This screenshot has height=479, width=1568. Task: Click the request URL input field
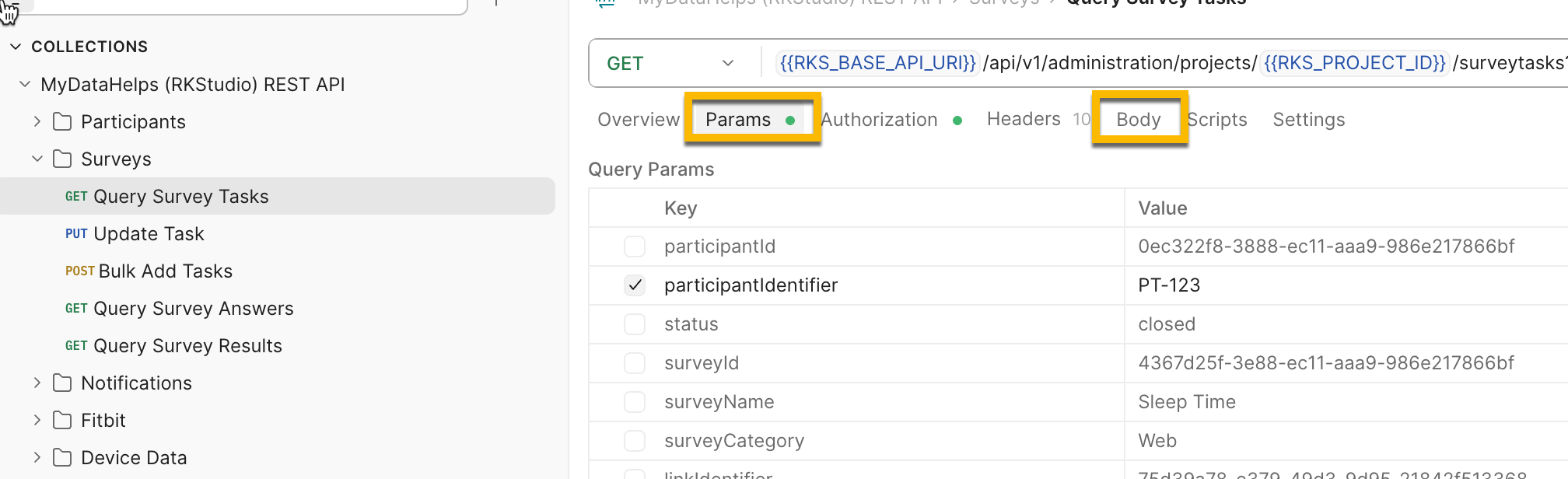coord(1167,63)
